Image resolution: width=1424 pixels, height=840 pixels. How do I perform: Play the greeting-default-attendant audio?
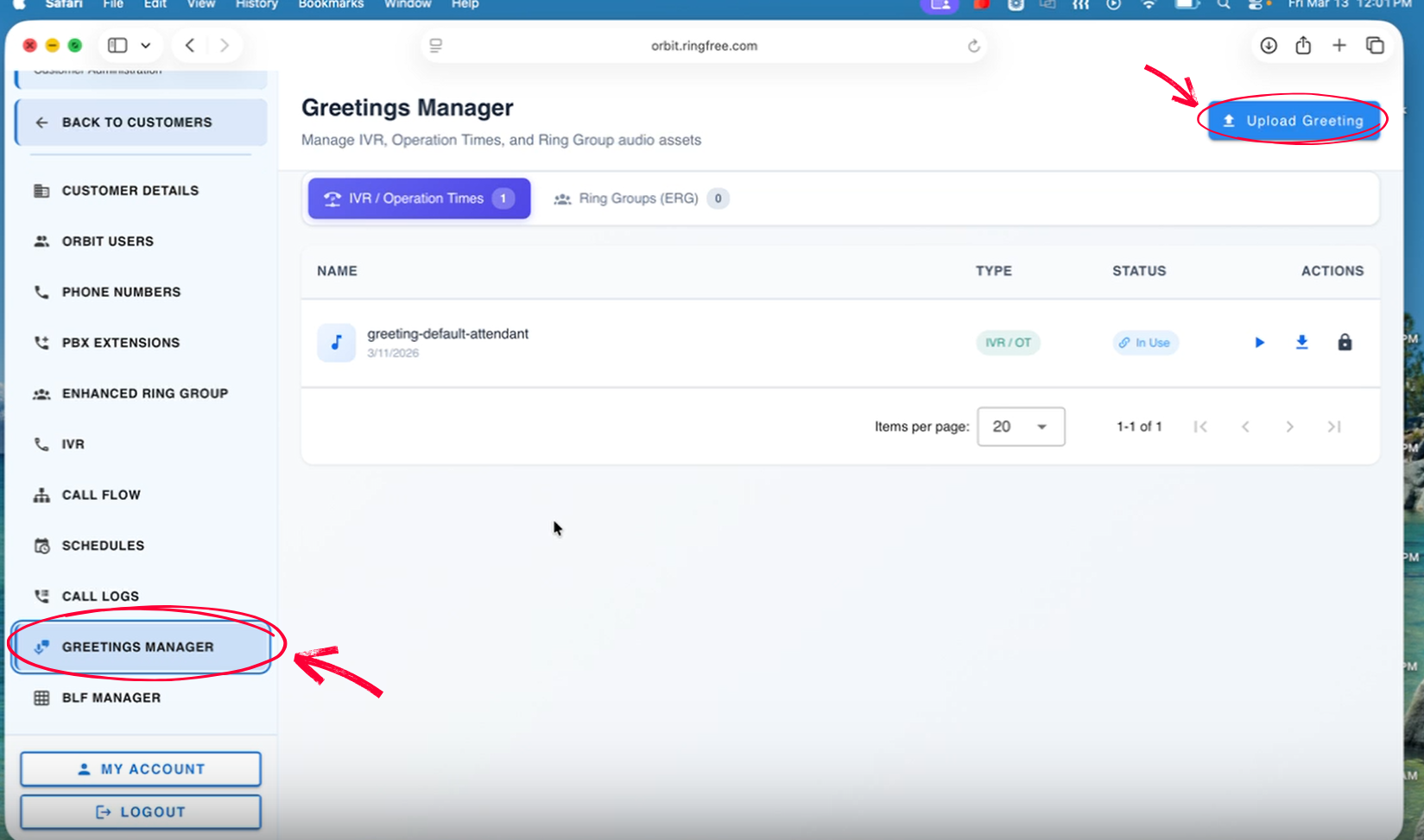[x=1259, y=343]
